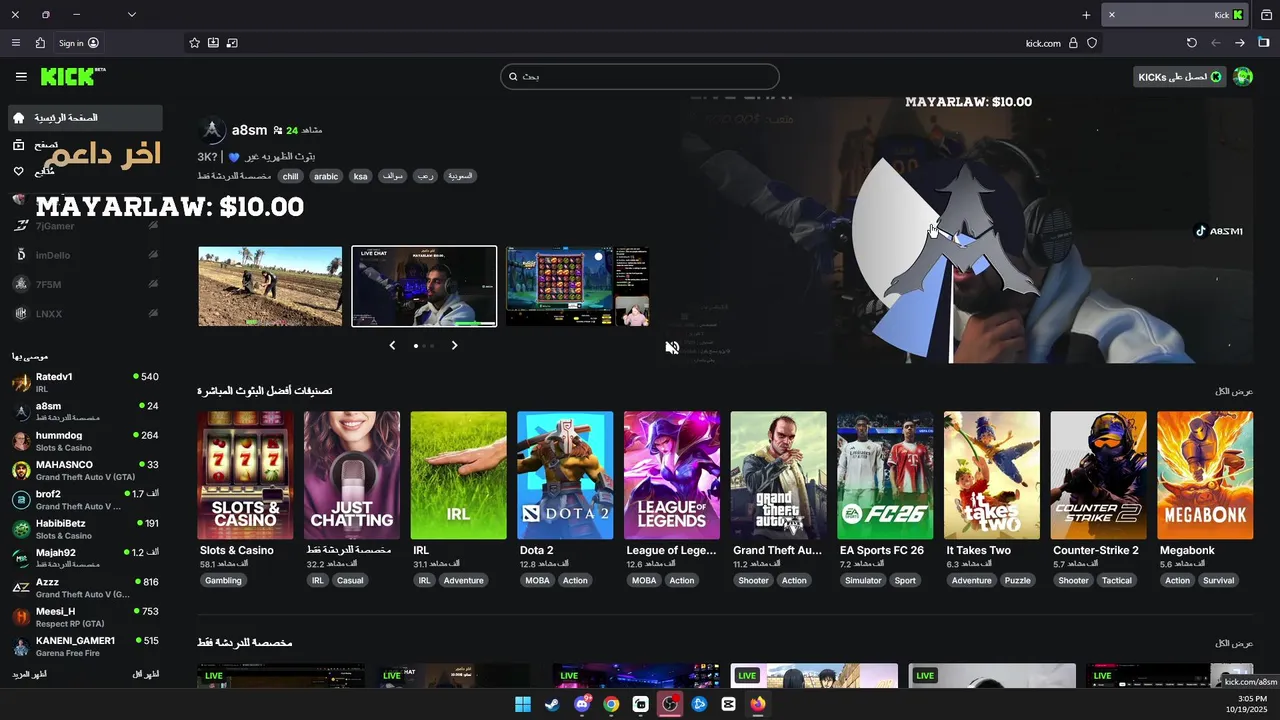This screenshot has width=1280, height=720.
Task: Close the Kick browser tab
Action: 1111,15
